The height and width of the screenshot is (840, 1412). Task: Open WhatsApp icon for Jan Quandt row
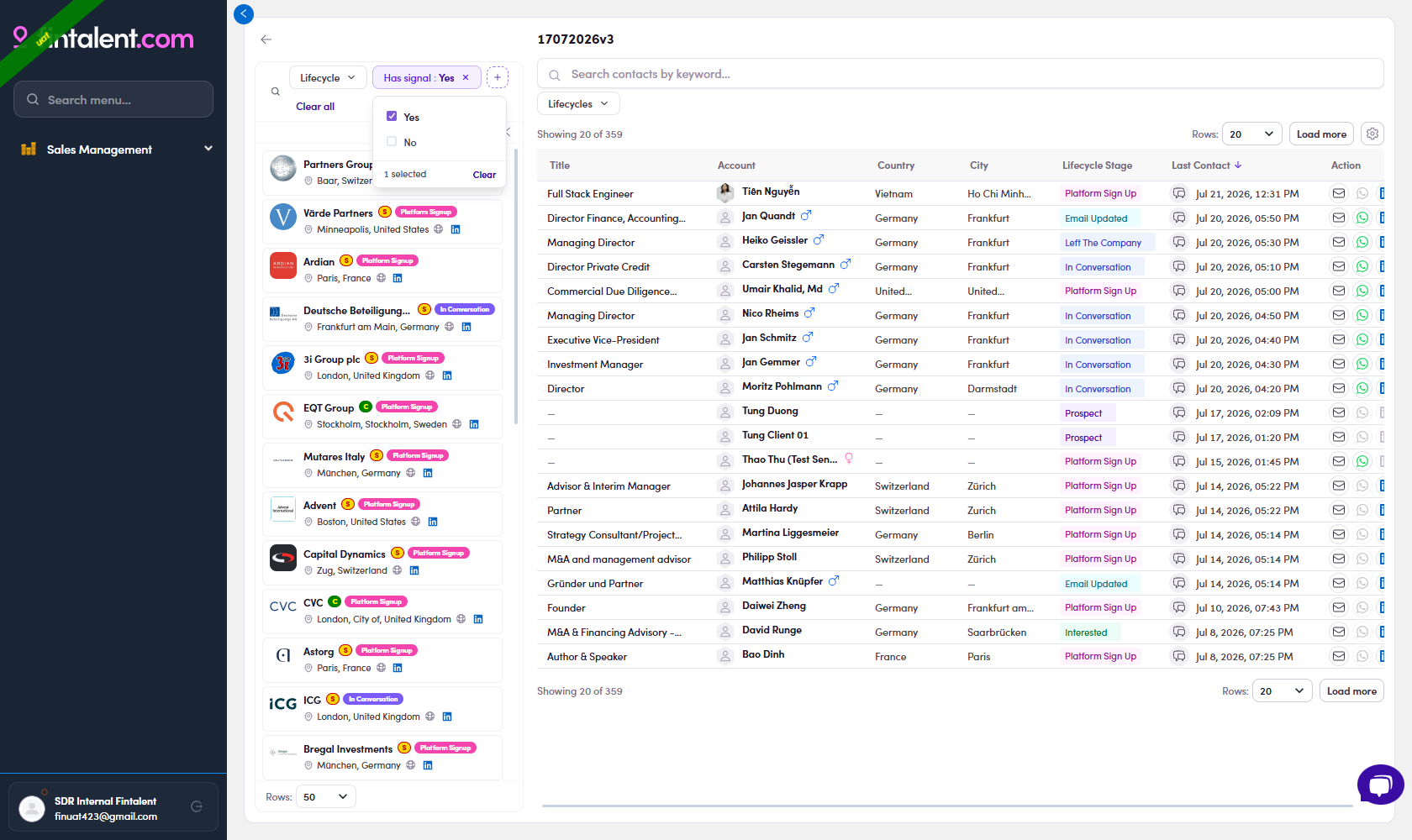1362,218
